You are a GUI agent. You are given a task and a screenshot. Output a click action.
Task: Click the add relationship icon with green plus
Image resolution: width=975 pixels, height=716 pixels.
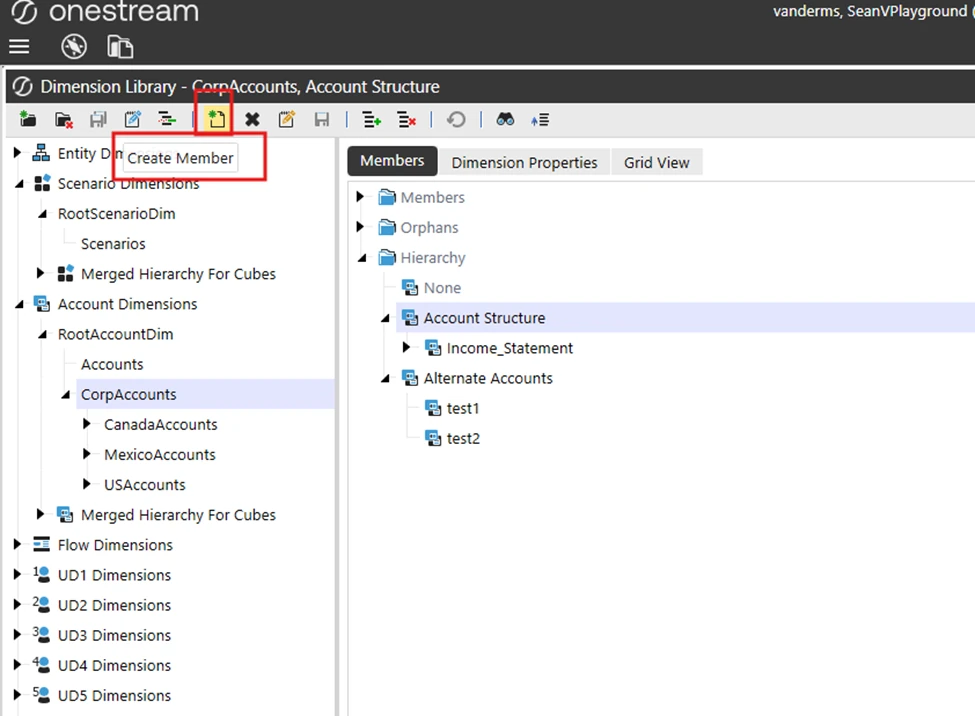click(x=371, y=119)
